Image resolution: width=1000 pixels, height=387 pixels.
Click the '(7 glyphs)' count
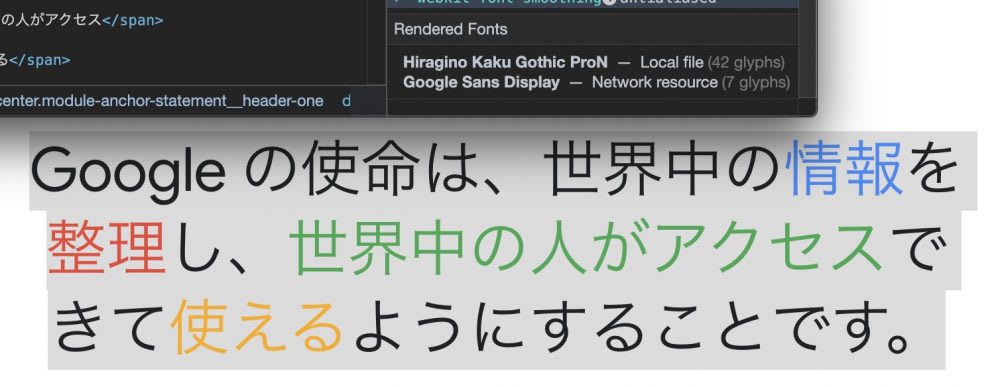[x=756, y=82]
